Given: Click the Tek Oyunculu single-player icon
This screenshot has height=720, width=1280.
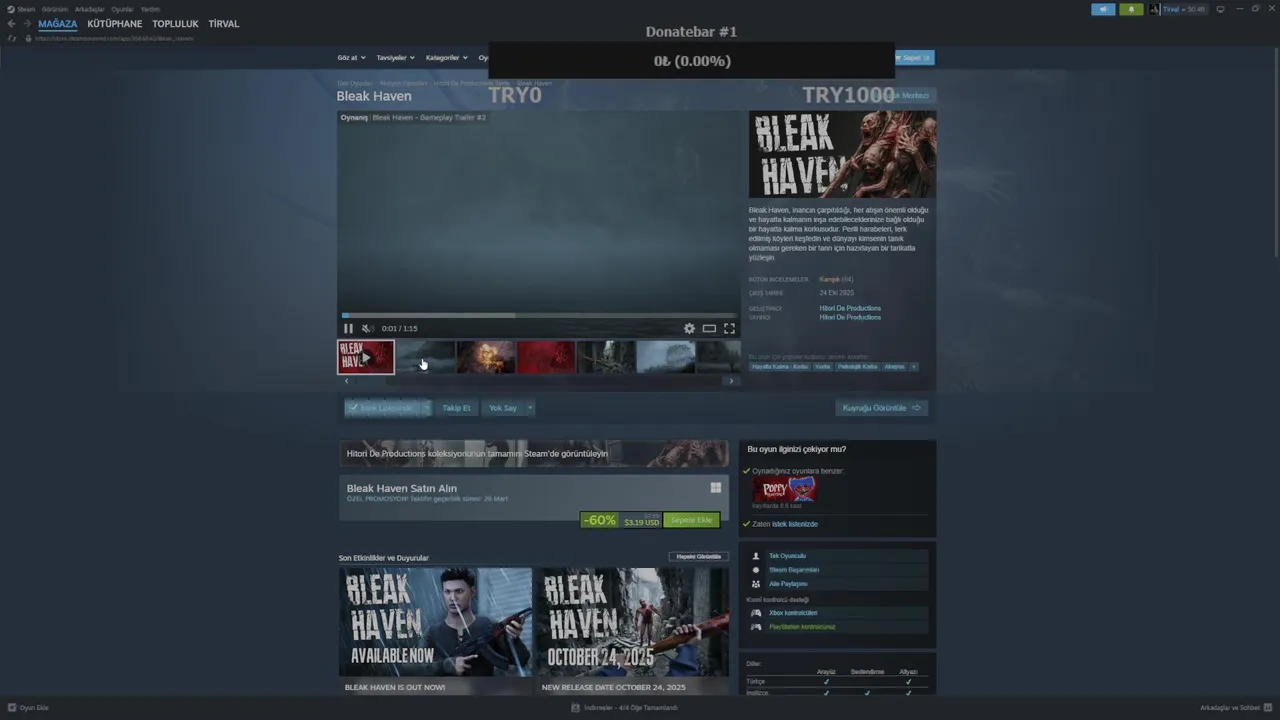Looking at the screenshot, I should click(x=756, y=556).
